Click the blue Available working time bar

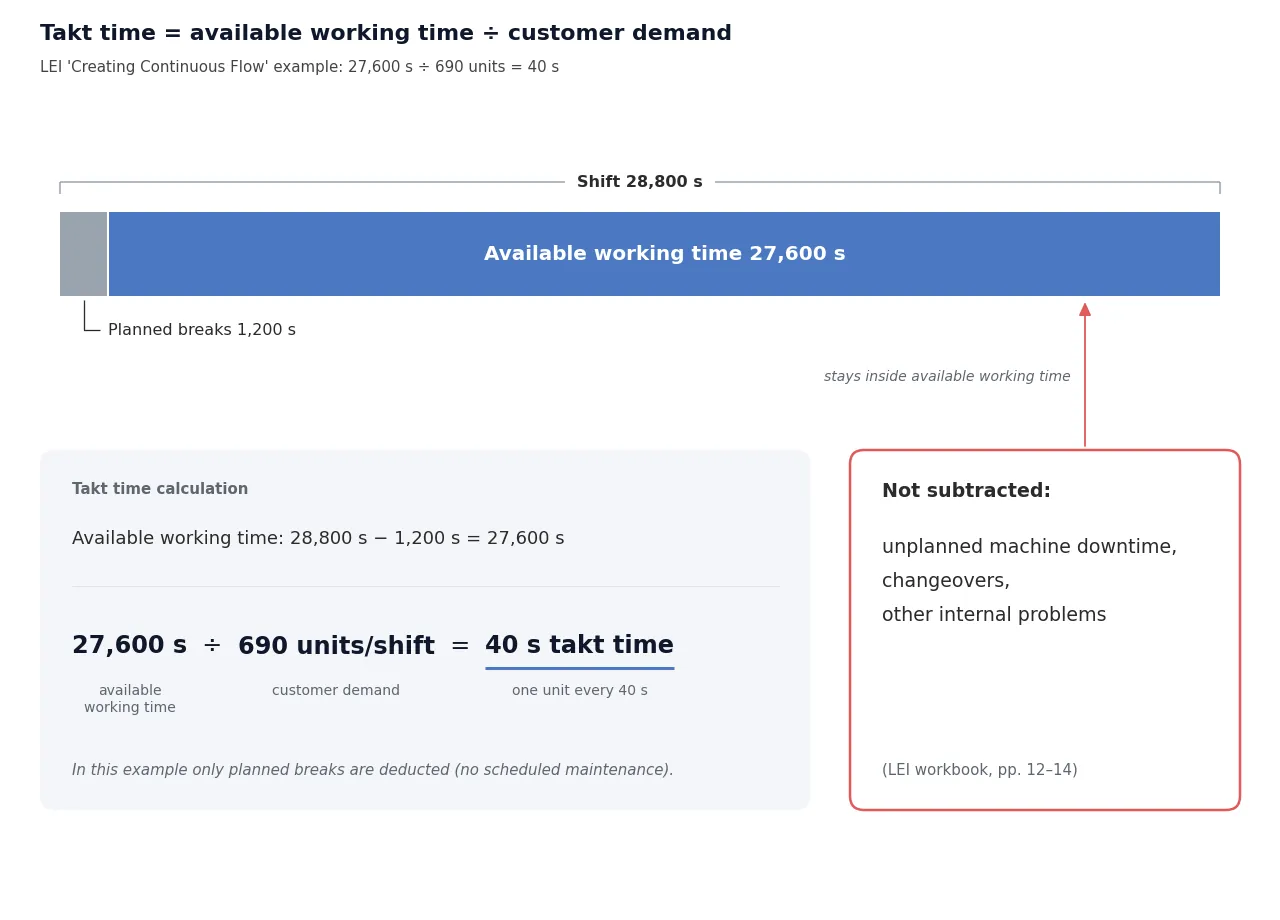tap(664, 254)
